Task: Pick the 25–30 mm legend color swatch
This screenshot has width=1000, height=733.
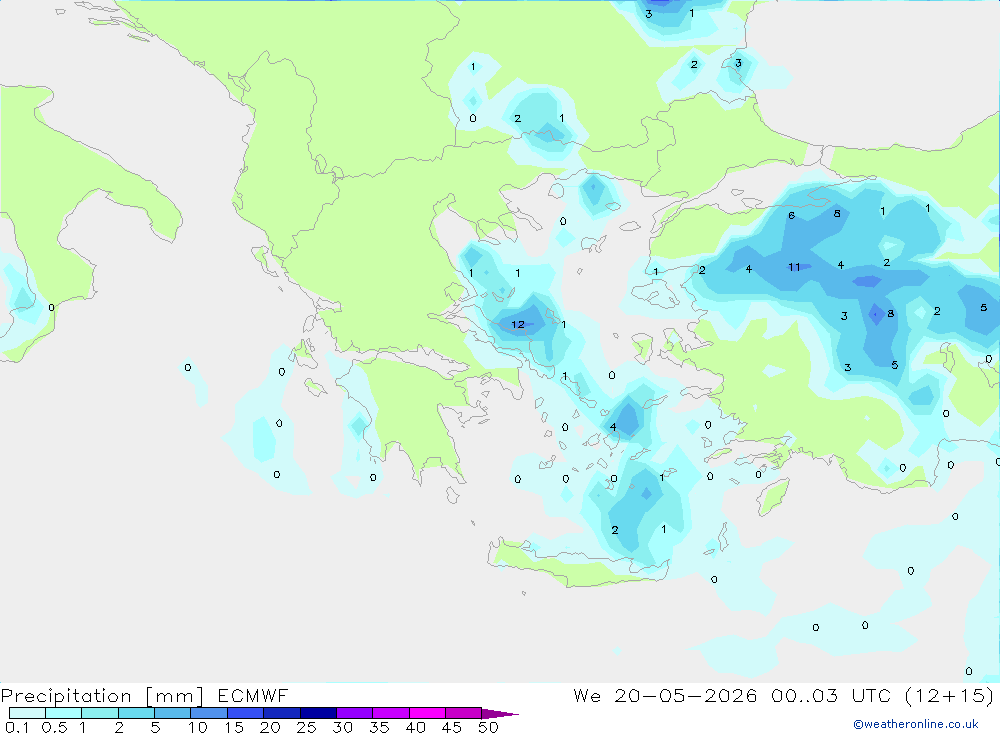Action: click(318, 713)
